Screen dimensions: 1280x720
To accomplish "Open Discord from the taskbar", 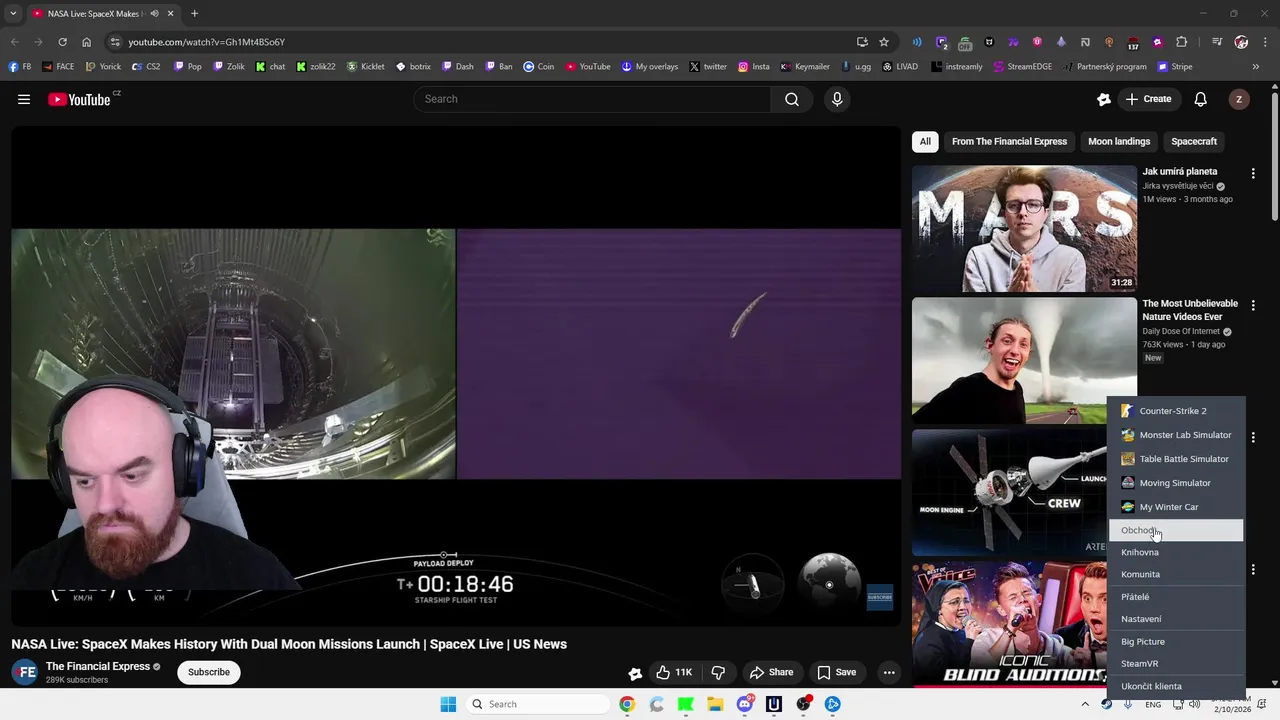I will 745,704.
